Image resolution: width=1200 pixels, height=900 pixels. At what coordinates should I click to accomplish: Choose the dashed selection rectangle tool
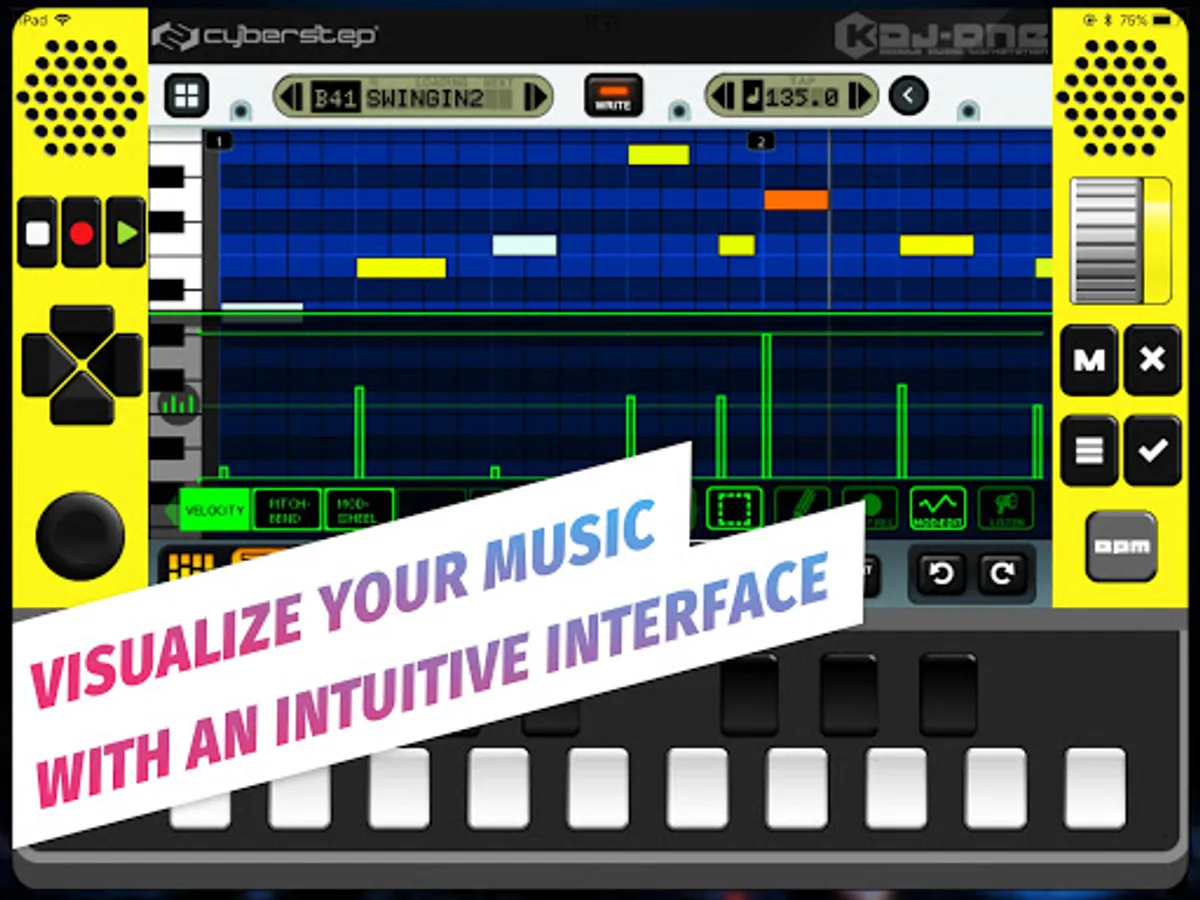point(735,508)
